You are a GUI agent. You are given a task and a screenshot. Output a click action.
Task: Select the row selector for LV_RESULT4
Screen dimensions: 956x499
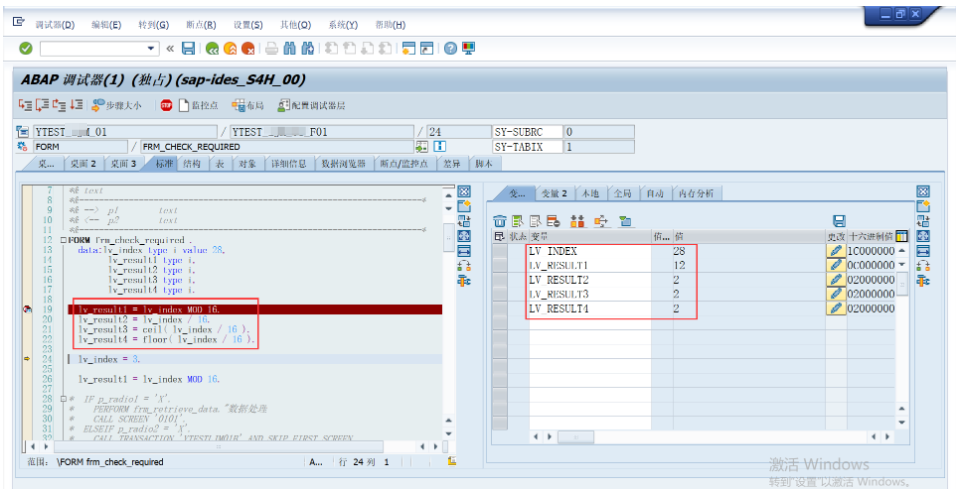pyautogui.click(x=500, y=308)
